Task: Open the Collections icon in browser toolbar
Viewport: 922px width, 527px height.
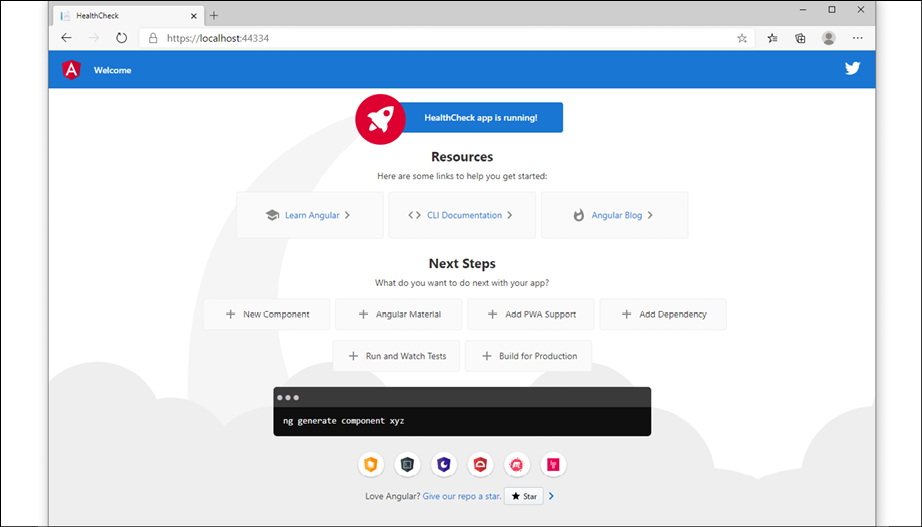Action: click(800, 38)
